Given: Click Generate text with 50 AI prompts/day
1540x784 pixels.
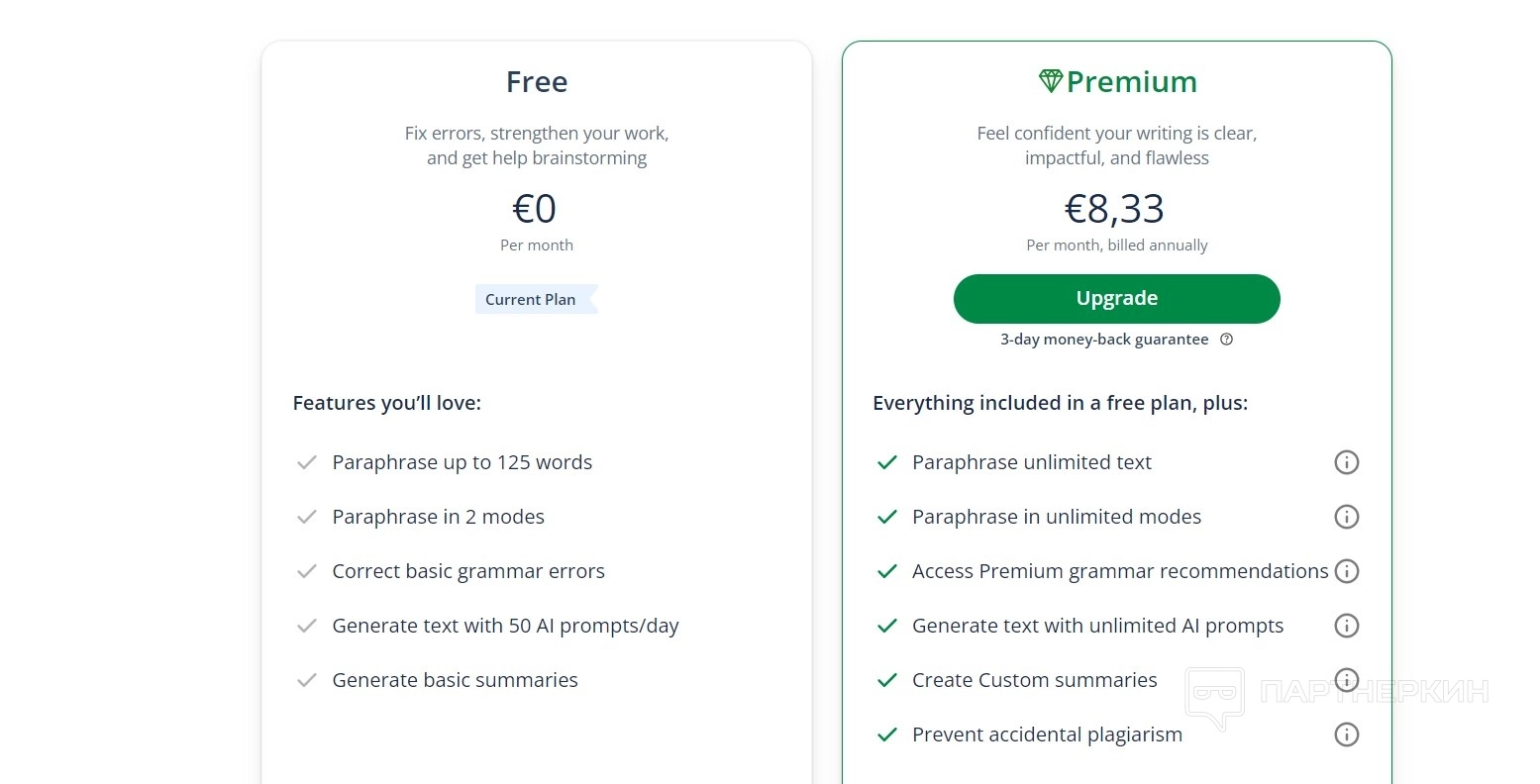Looking at the screenshot, I should click(505, 626).
